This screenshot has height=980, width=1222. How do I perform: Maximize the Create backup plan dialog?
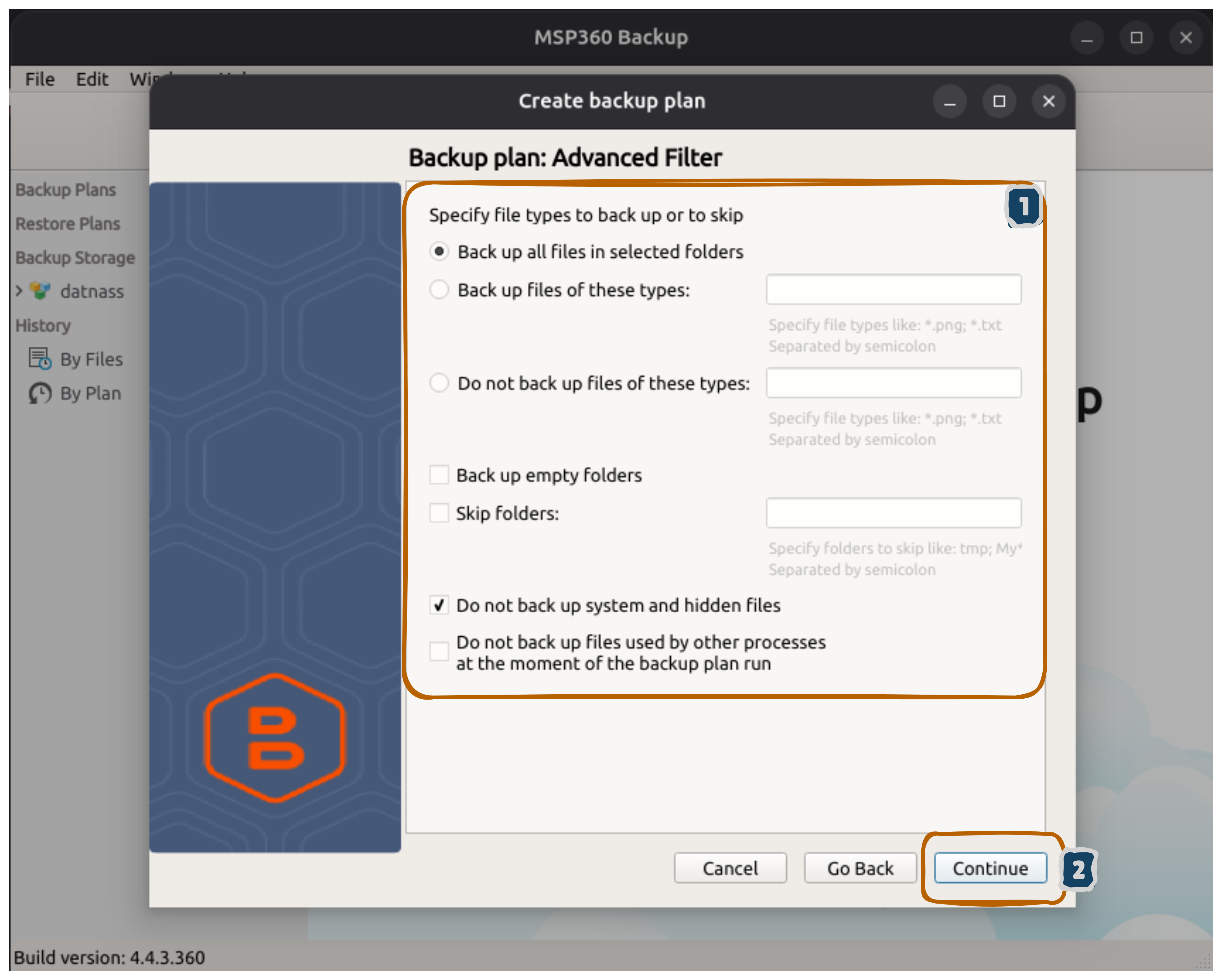[x=999, y=101]
